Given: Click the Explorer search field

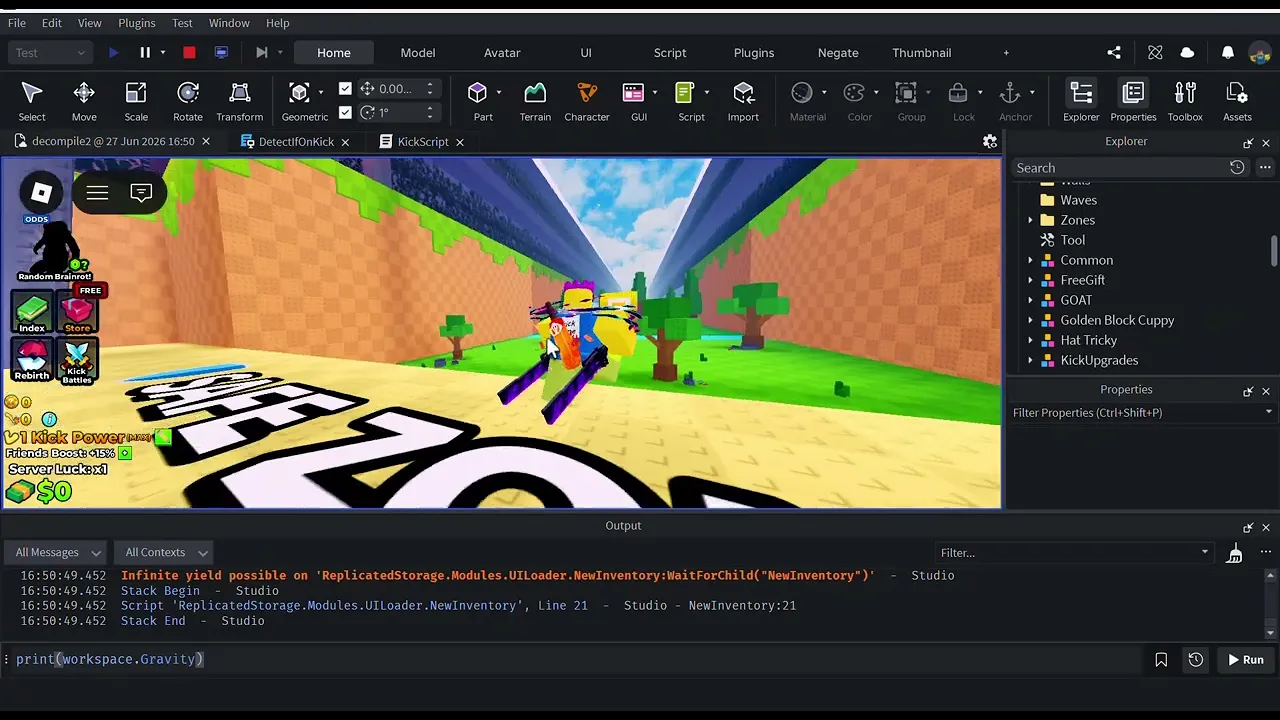Looking at the screenshot, I should click(1120, 168).
